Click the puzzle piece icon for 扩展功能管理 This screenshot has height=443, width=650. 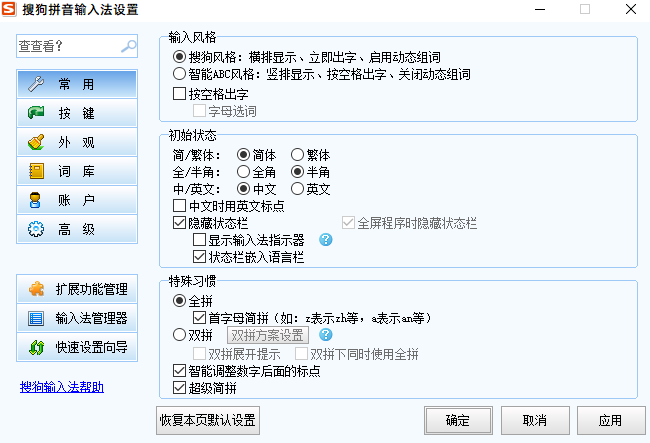tap(36, 289)
